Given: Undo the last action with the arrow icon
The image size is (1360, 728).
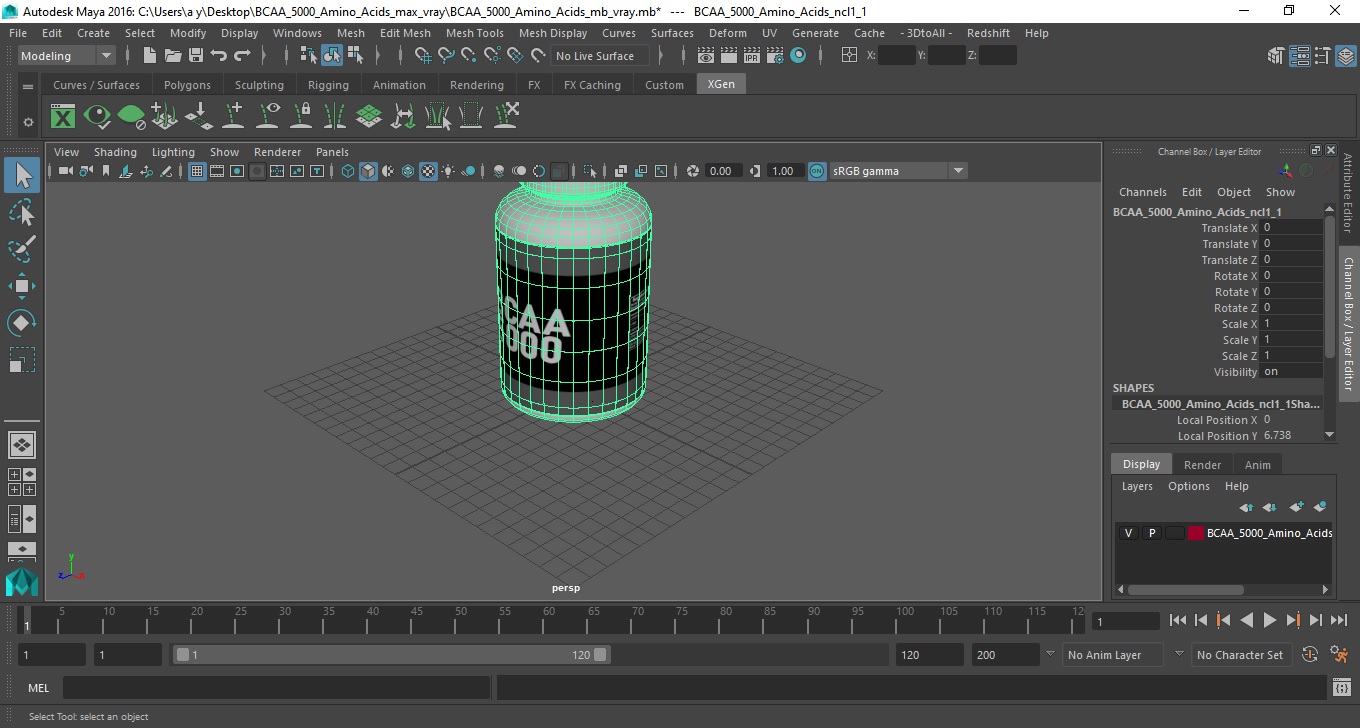Looking at the screenshot, I should 219,56.
